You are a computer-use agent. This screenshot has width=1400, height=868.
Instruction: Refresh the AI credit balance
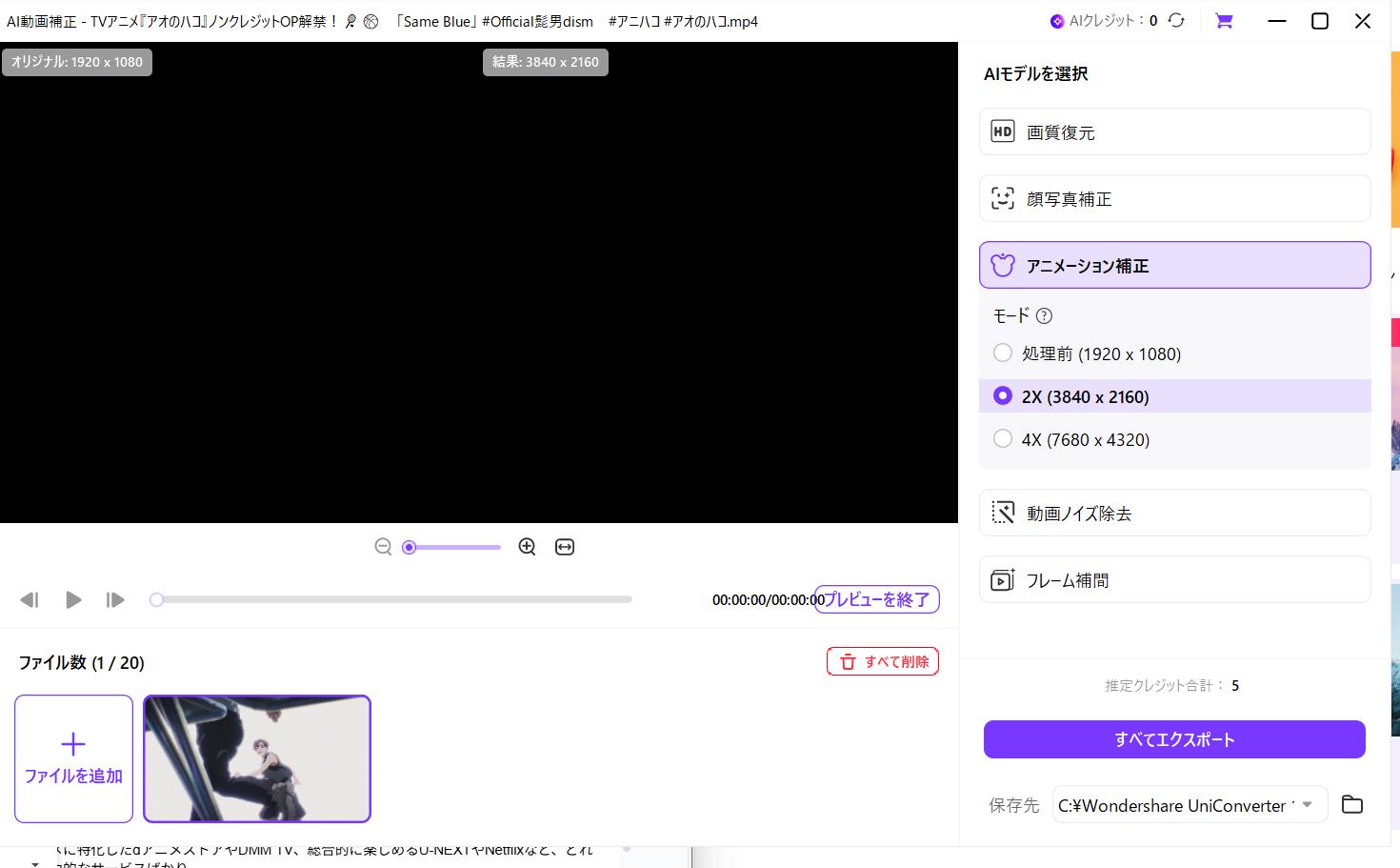point(1176,20)
